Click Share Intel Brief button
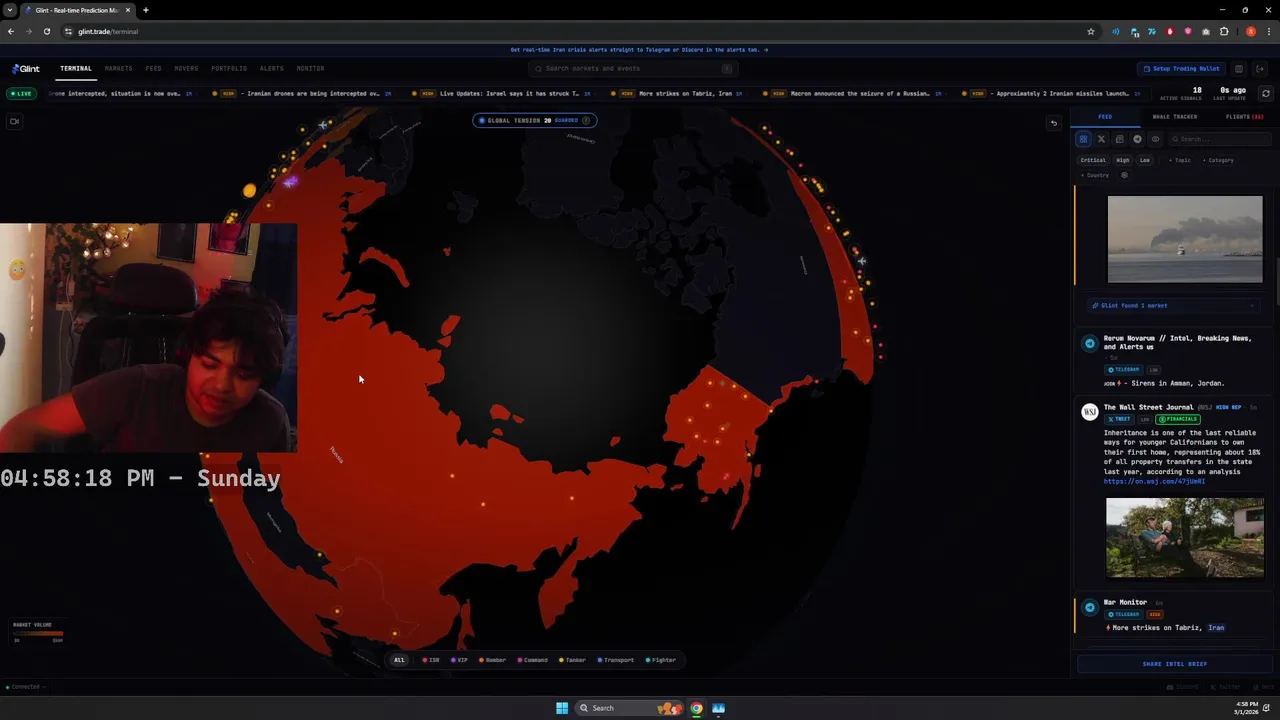The height and width of the screenshot is (720, 1280). point(1175,664)
